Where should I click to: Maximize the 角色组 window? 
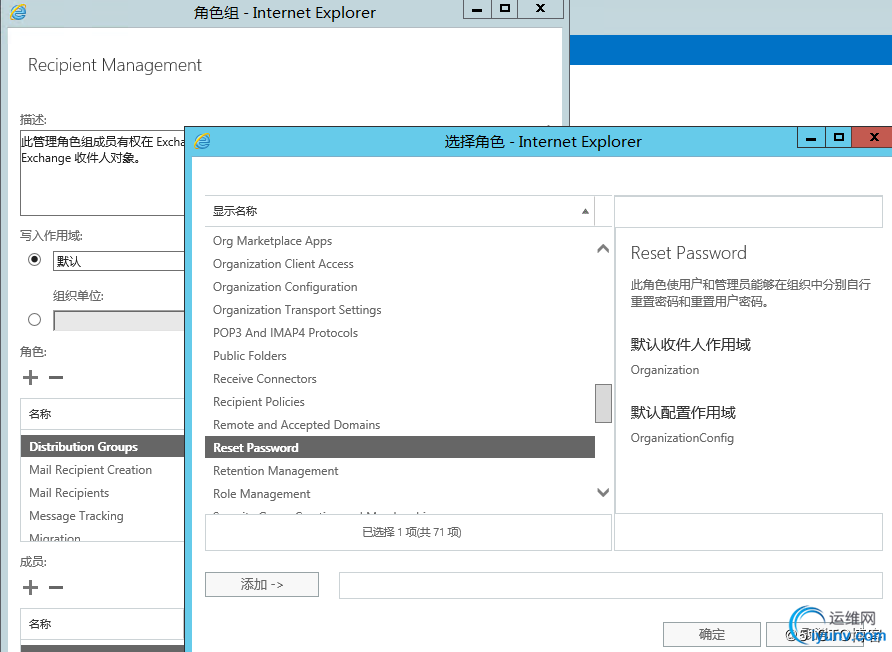[505, 9]
